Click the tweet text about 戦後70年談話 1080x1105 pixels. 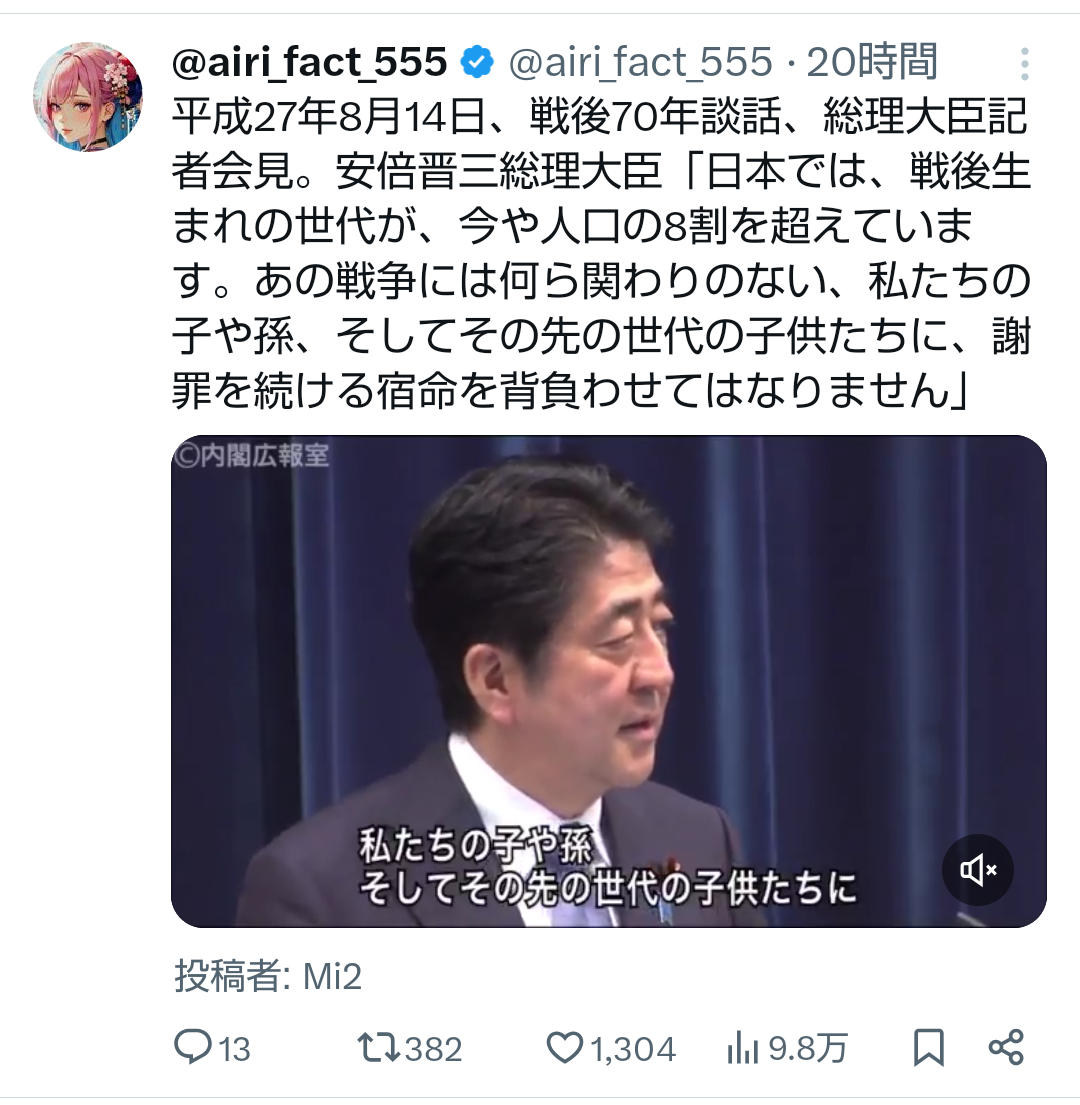click(x=602, y=254)
